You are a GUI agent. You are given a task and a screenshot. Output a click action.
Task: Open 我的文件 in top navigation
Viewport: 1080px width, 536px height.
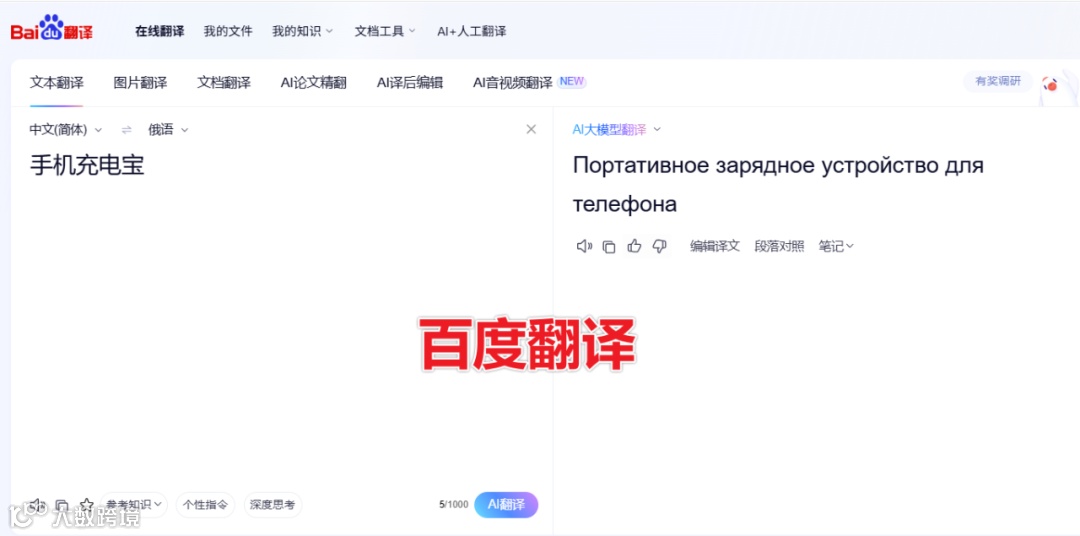pos(228,31)
